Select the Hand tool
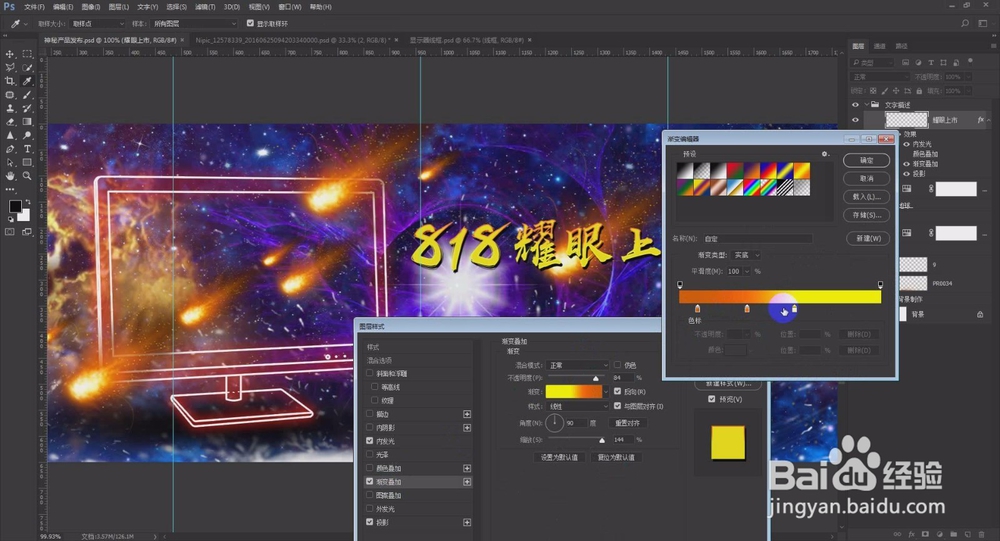The height and width of the screenshot is (541, 1000). (x=10, y=176)
